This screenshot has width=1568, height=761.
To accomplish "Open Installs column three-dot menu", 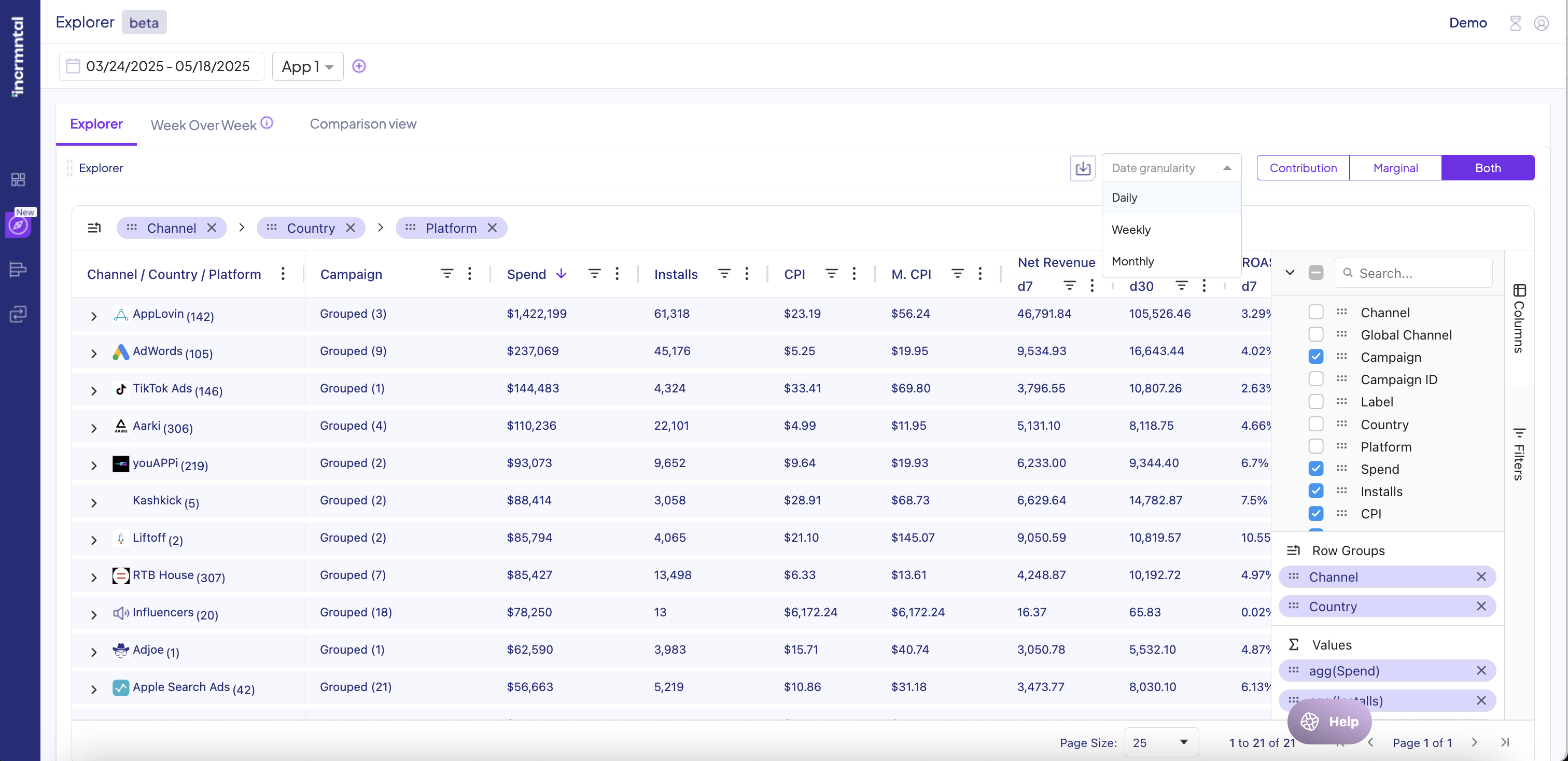I will (746, 274).
